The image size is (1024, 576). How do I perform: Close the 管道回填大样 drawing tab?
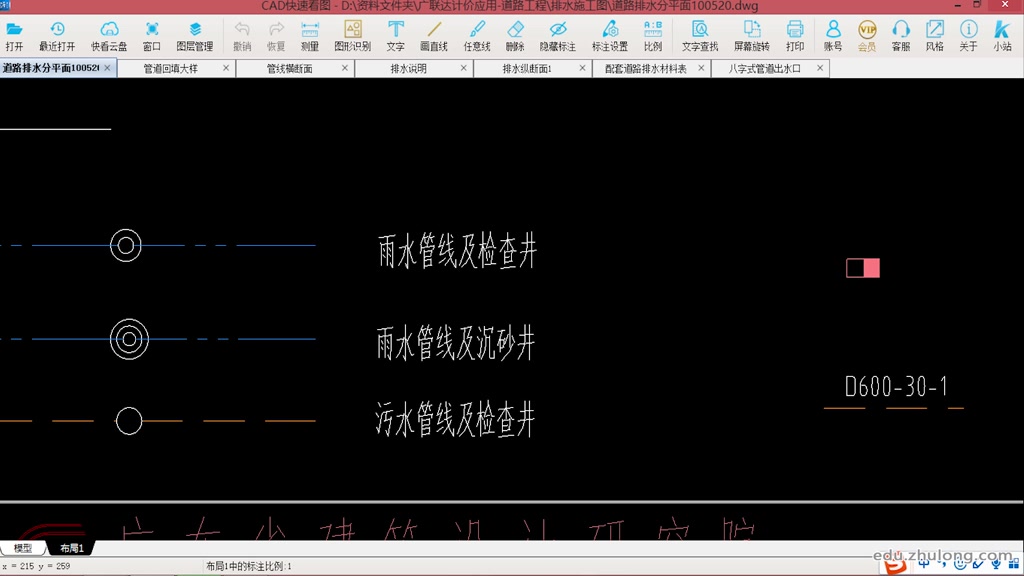tap(226, 68)
